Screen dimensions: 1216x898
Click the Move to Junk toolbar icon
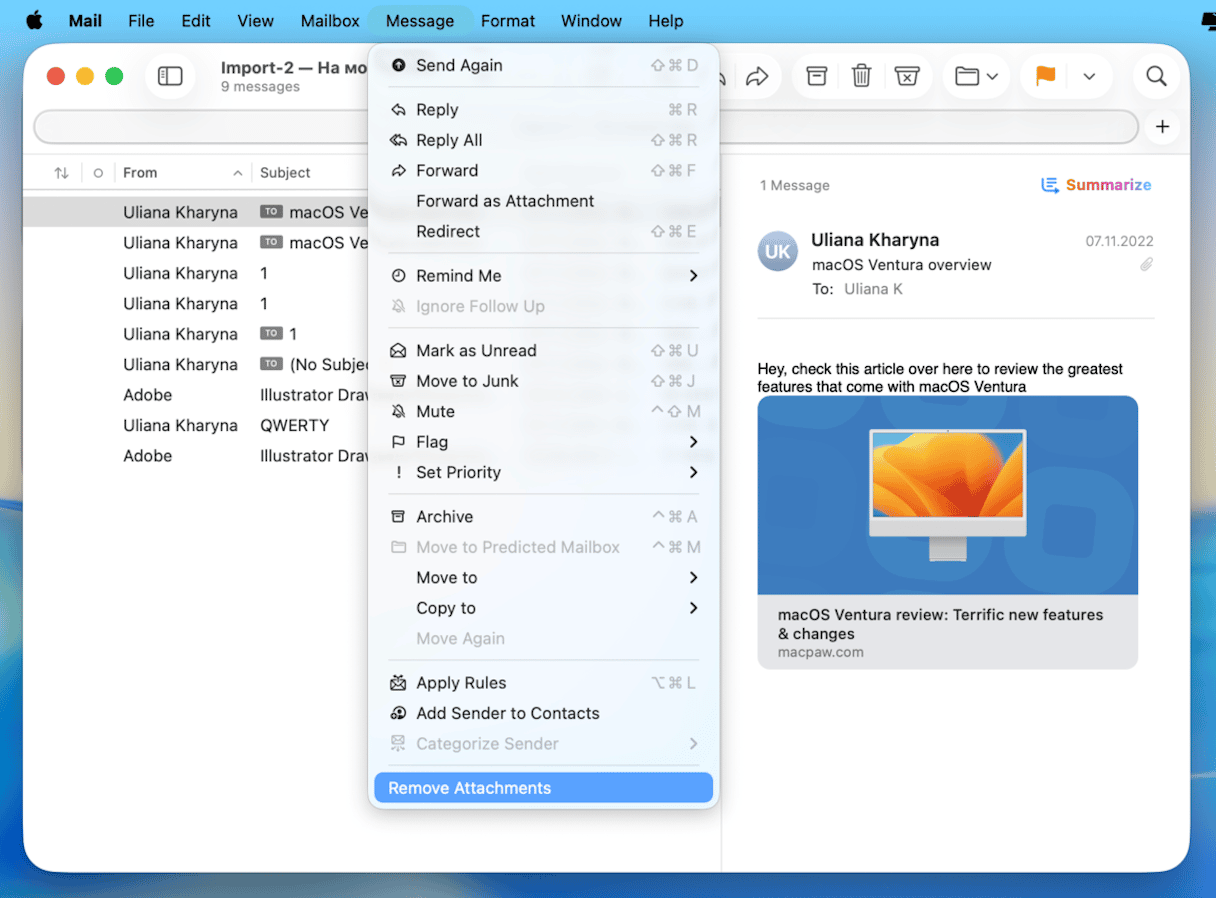pos(907,76)
